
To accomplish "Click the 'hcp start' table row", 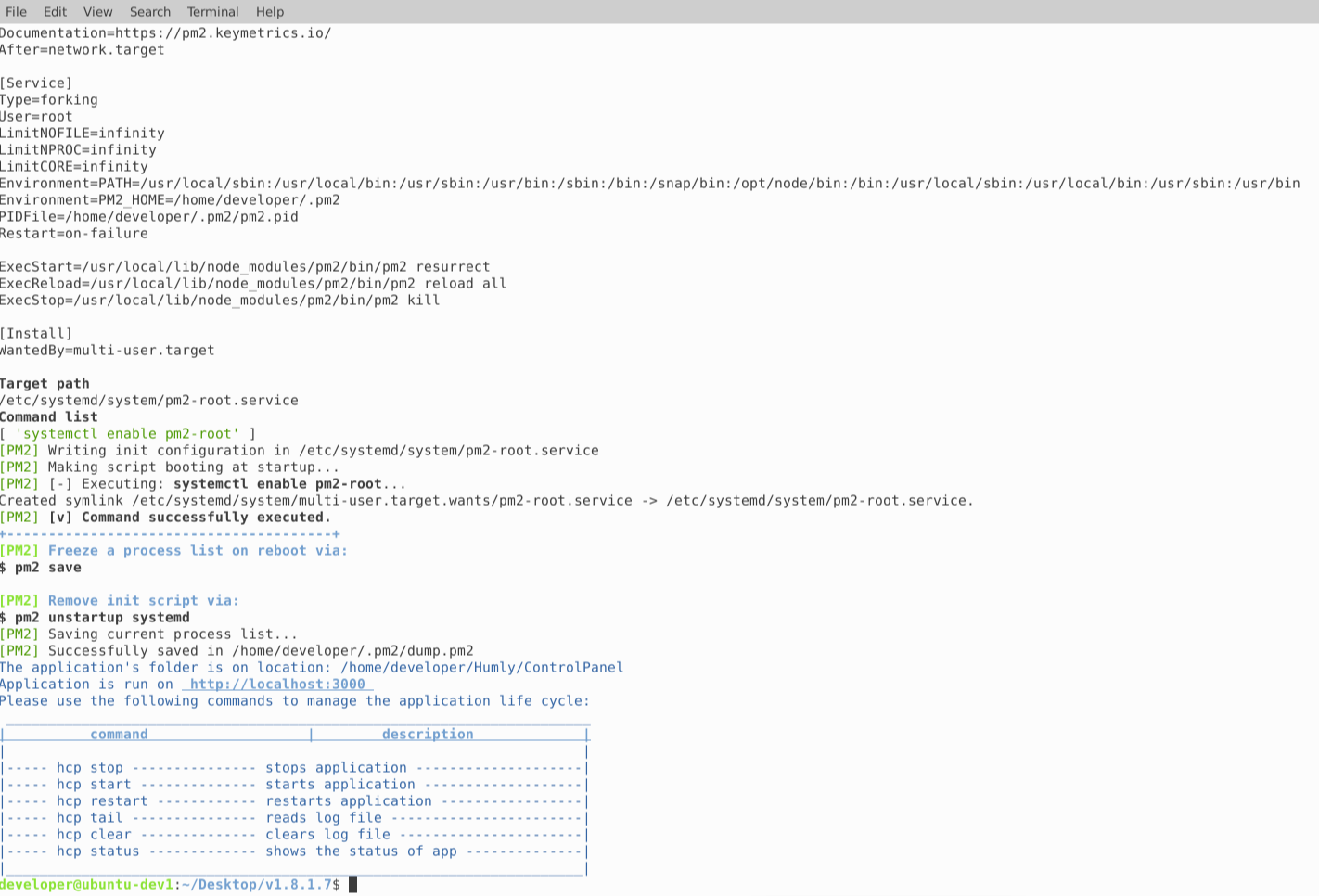I will click(294, 785).
